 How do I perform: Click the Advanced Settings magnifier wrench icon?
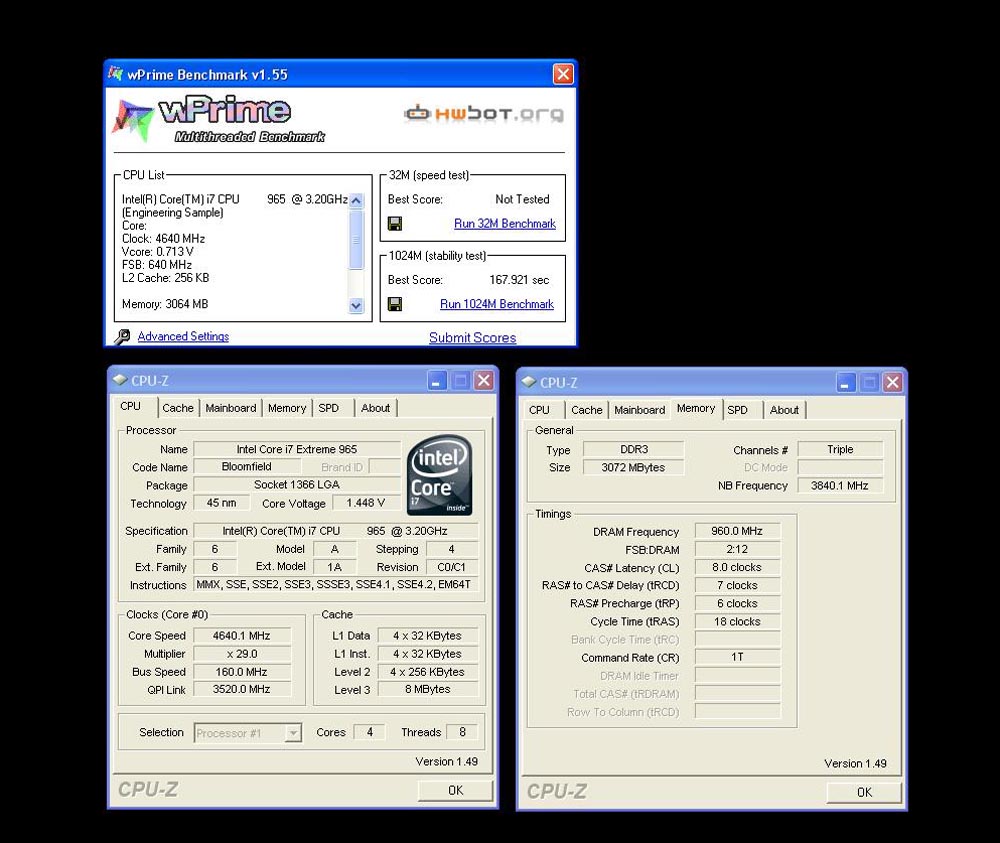(122, 336)
